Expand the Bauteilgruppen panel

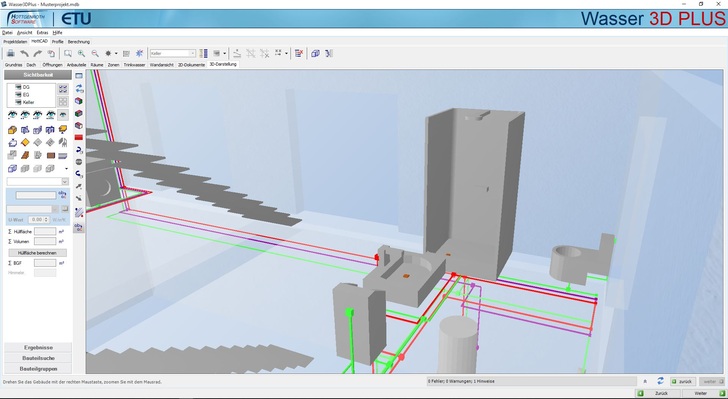pyautogui.click(x=38, y=369)
